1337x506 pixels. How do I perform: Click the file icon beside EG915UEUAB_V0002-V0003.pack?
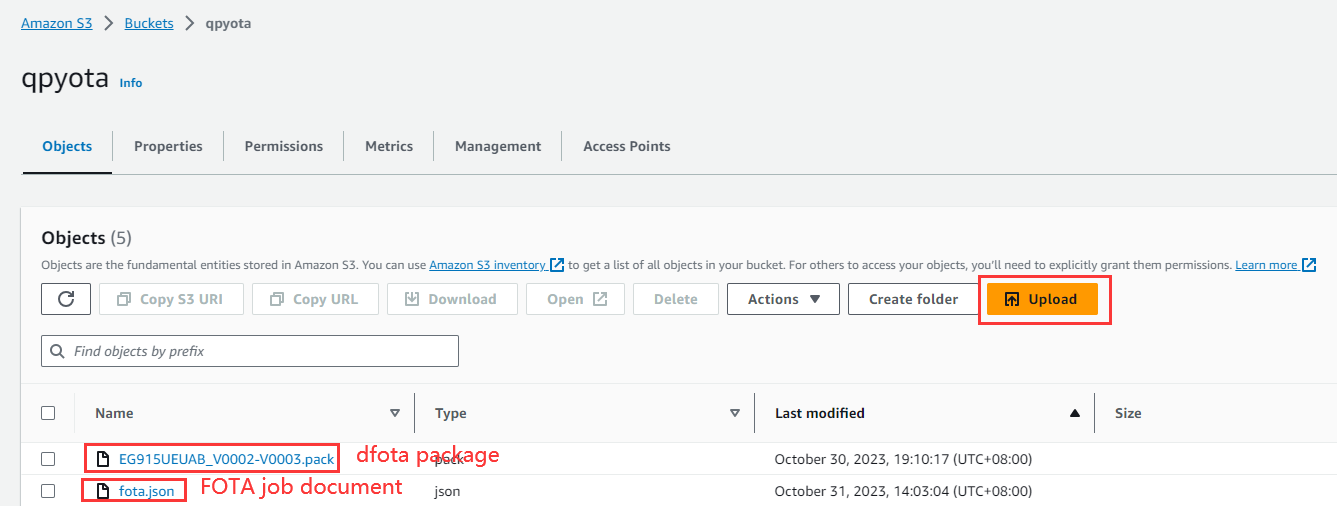pyautogui.click(x=103, y=459)
